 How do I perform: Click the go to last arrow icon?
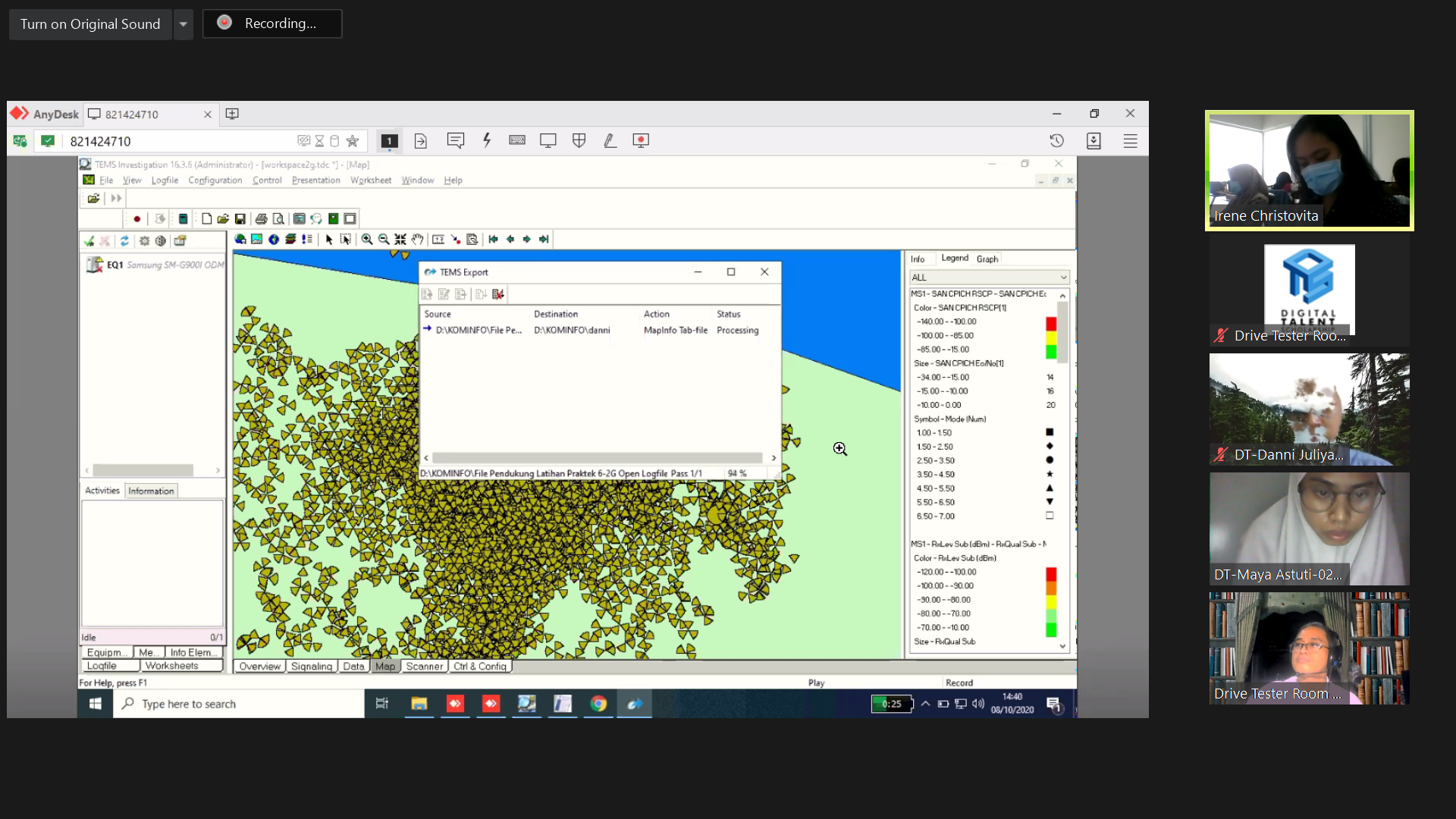pyautogui.click(x=544, y=240)
